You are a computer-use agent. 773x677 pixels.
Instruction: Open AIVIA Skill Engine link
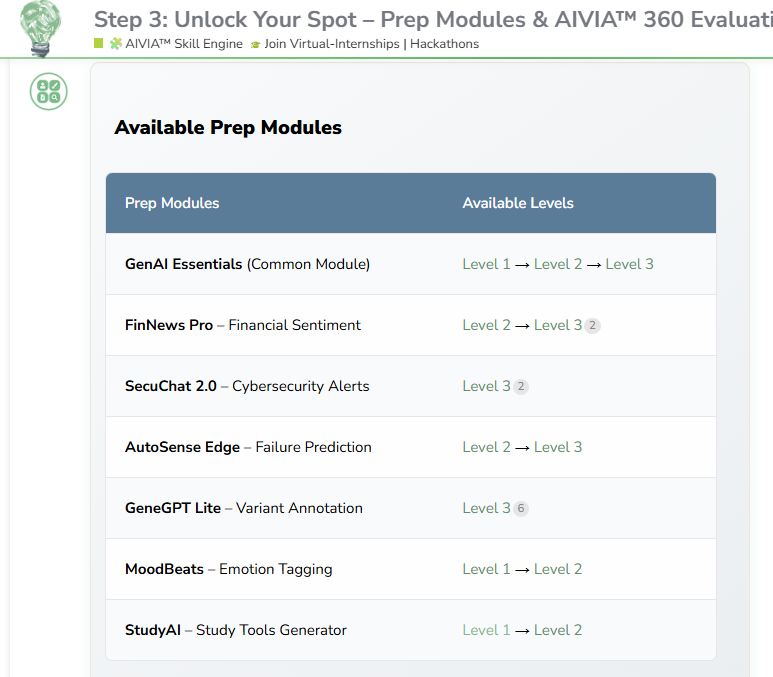tap(184, 44)
